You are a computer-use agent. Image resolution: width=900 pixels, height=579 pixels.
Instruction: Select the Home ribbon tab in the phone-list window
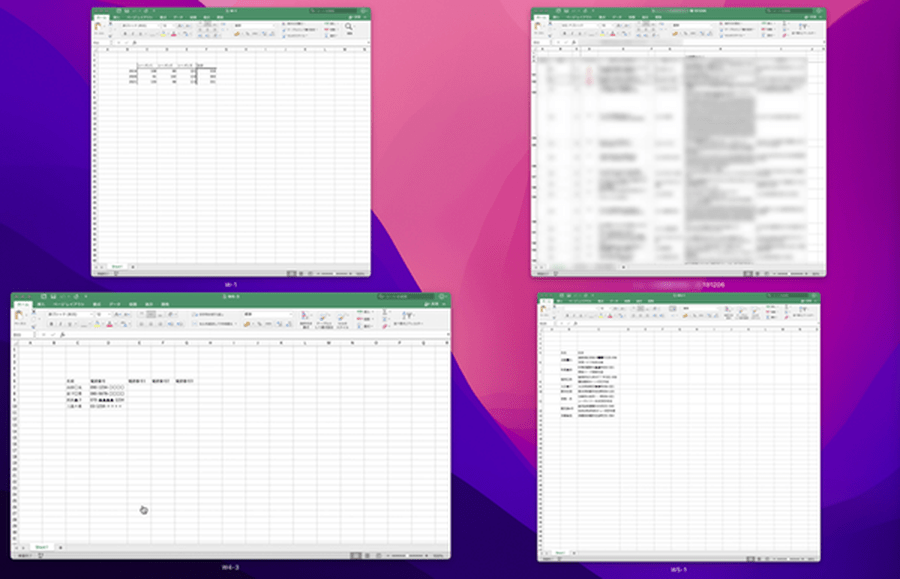click(x=24, y=304)
